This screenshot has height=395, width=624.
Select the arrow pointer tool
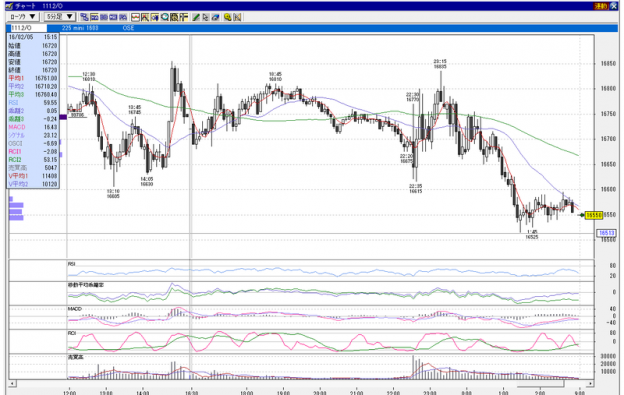pos(205,17)
